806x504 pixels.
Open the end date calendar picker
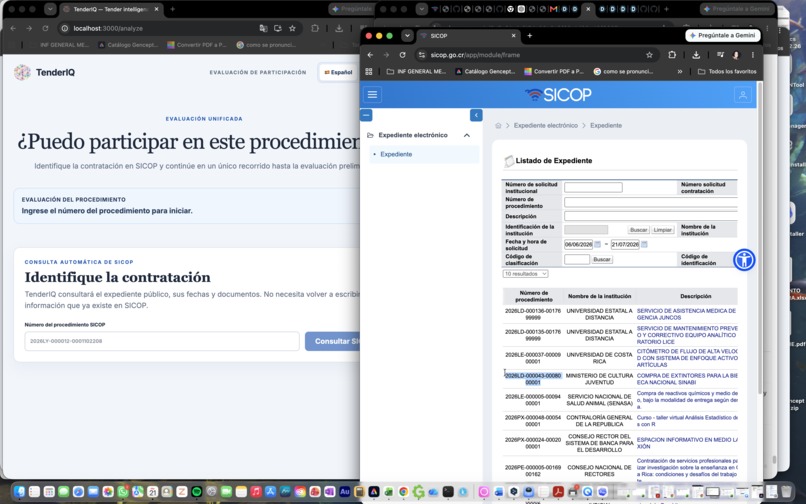[644, 244]
